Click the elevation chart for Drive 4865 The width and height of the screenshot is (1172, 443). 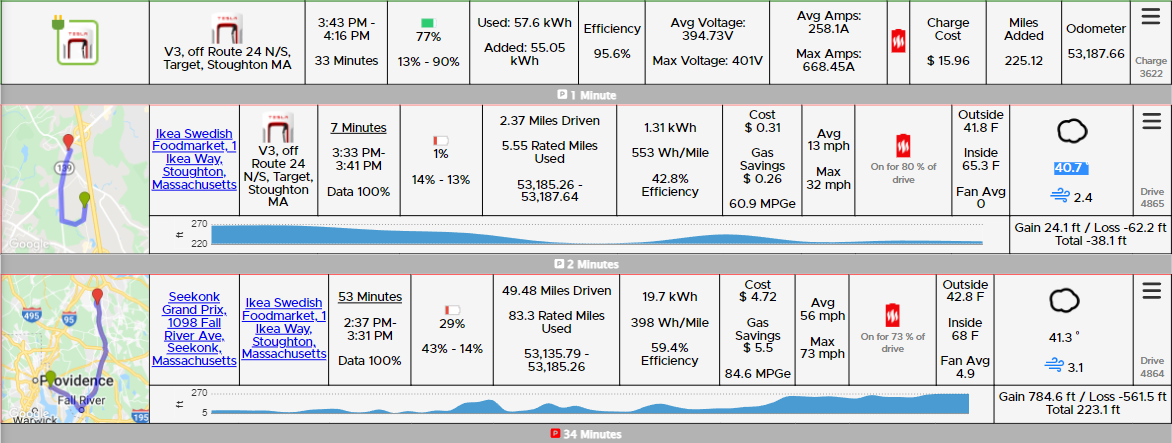[x=596, y=235]
